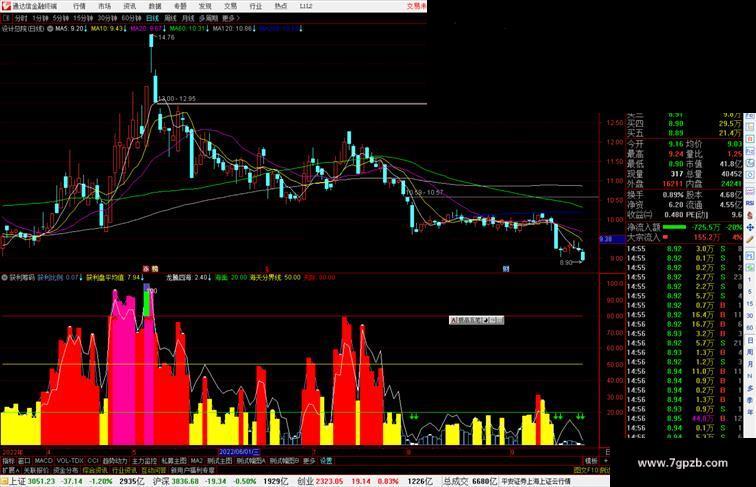Open the 综合资讯 tab

point(95,470)
